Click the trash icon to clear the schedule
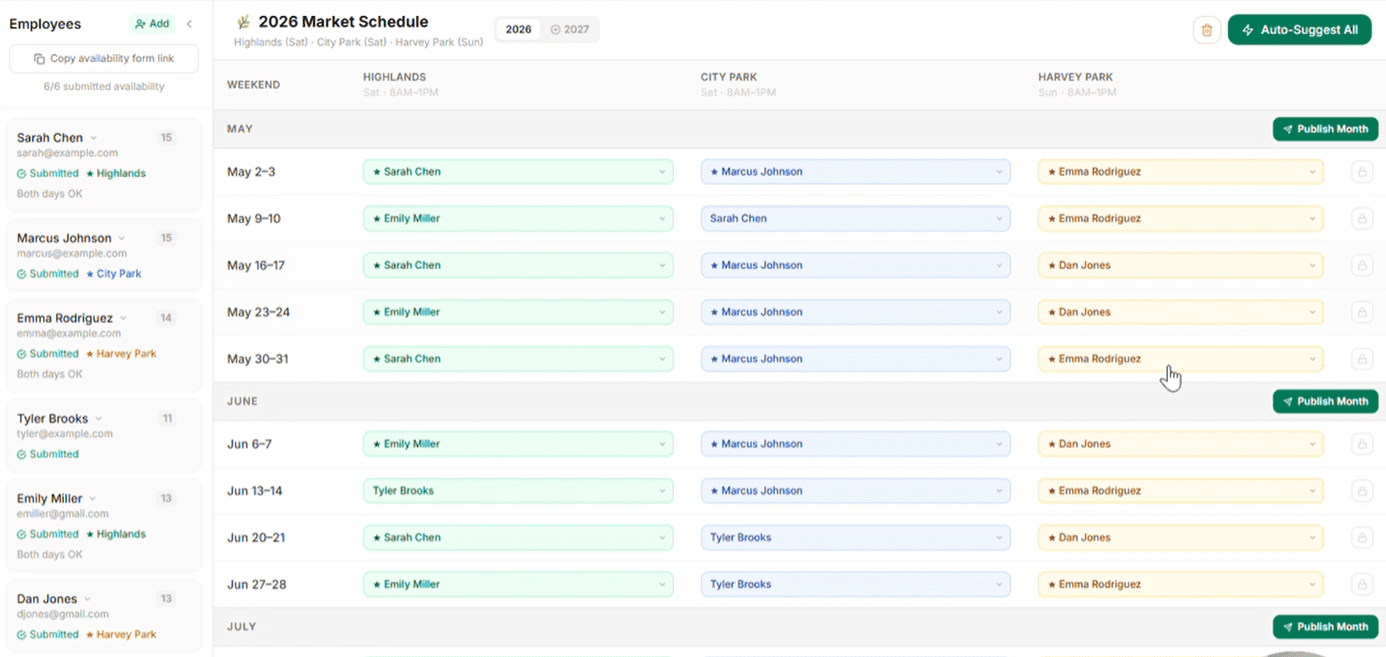1386x657 pixels. 1207,30
